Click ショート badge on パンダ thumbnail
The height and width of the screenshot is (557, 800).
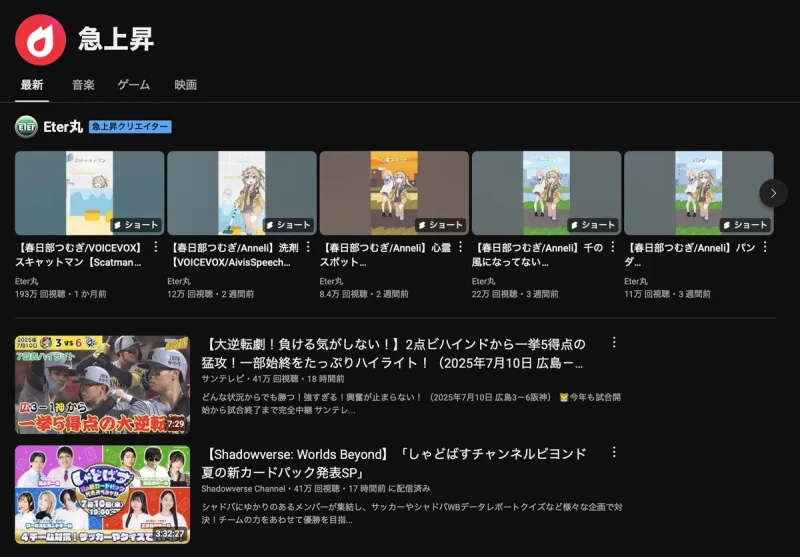point(745,225)
